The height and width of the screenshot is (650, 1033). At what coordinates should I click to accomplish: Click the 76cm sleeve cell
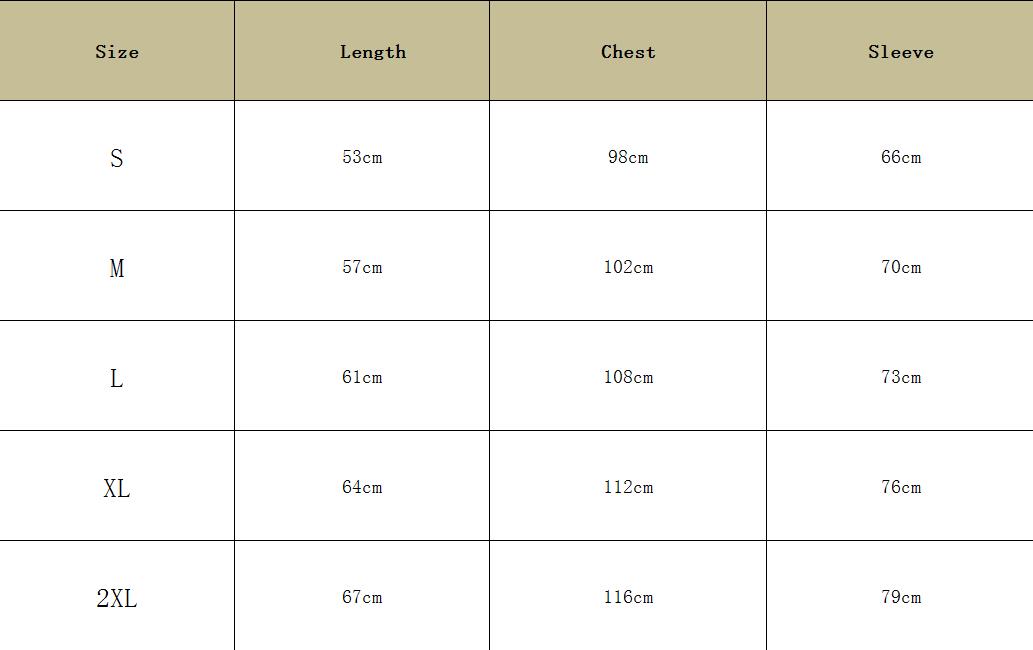(x=900, y=487)
